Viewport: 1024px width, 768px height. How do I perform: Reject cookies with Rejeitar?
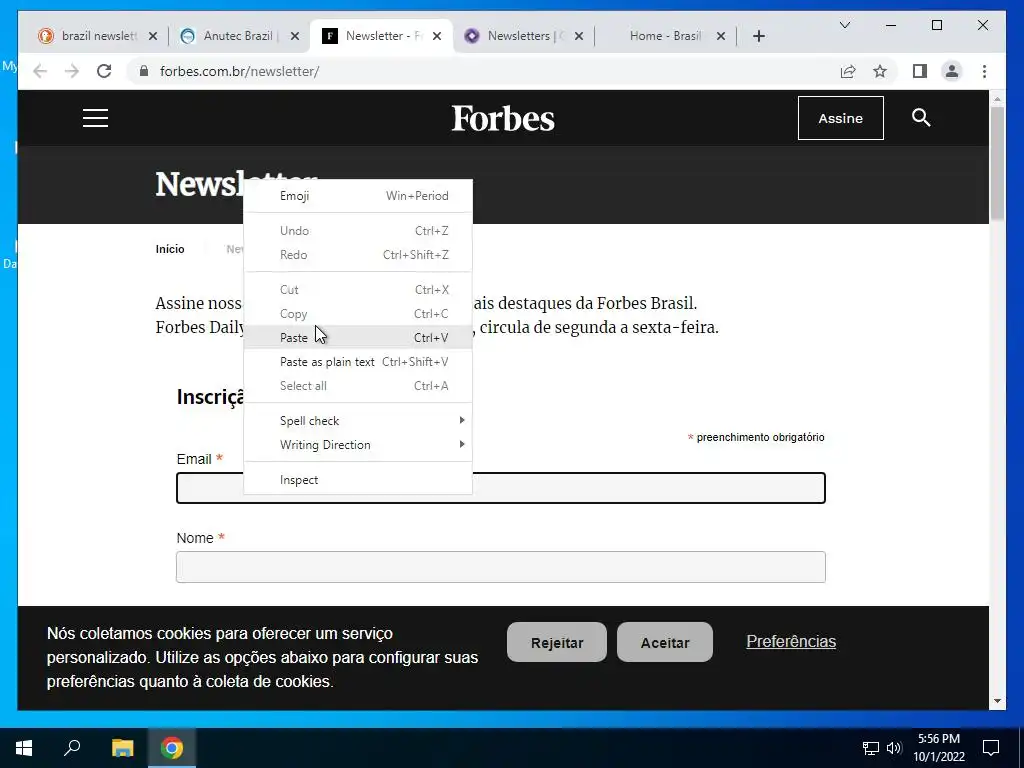pyautogui.click(x=557, y=642)
